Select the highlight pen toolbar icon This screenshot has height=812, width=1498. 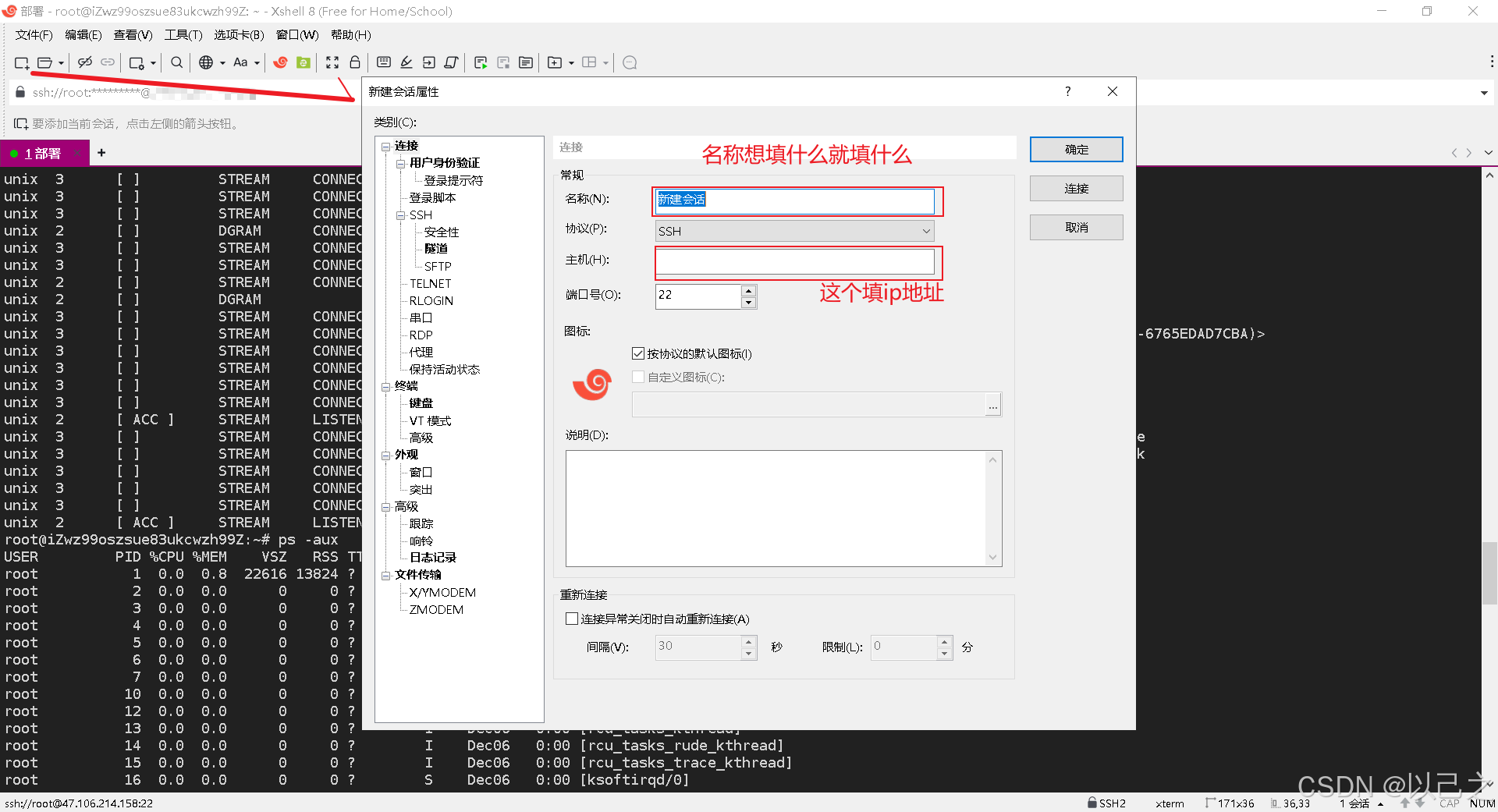(x=406, y=62)
